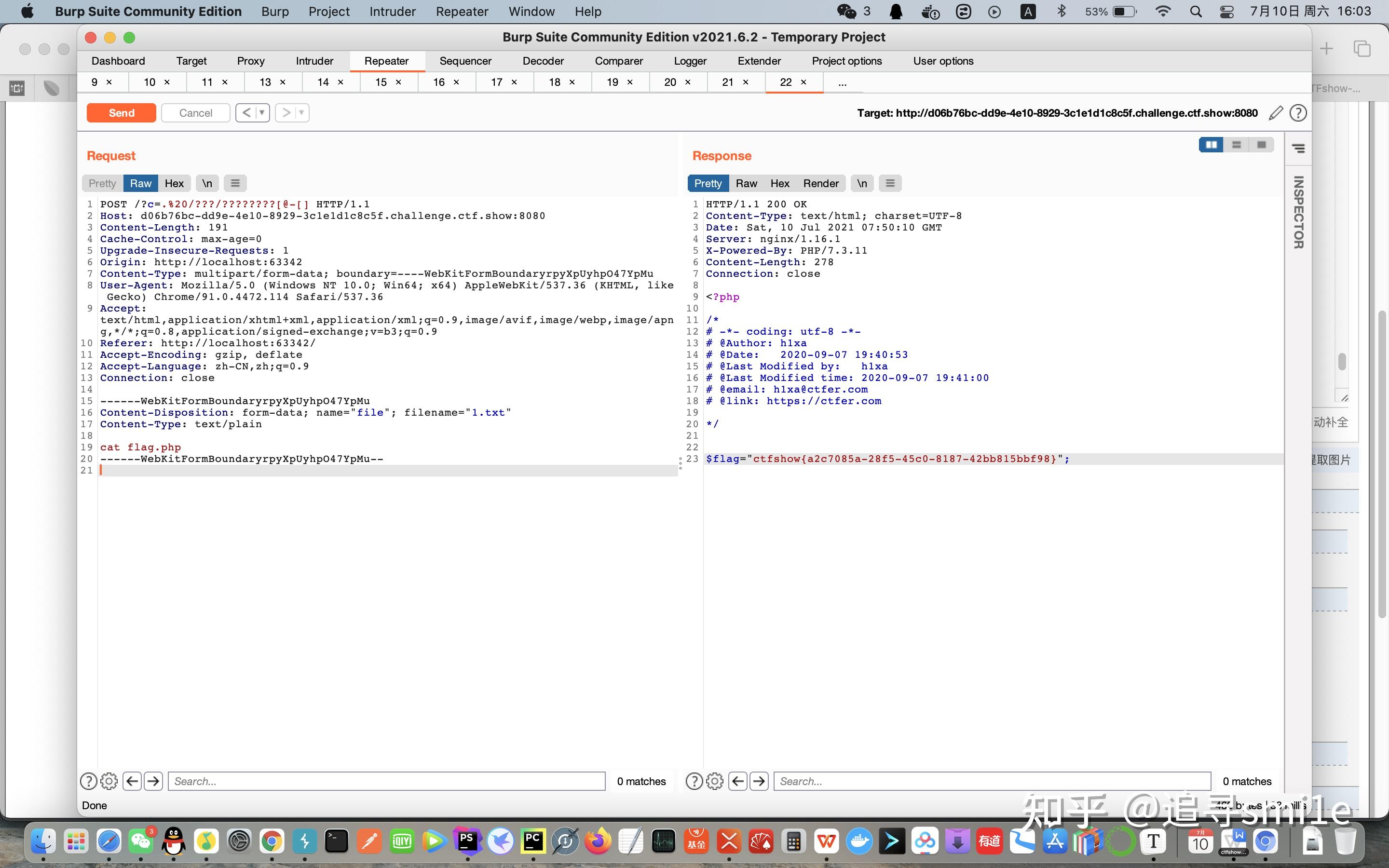Open request message options hamburger menu
This screenshot has width=1389, height=868.
pyautogui.click(x=235, y=183)
